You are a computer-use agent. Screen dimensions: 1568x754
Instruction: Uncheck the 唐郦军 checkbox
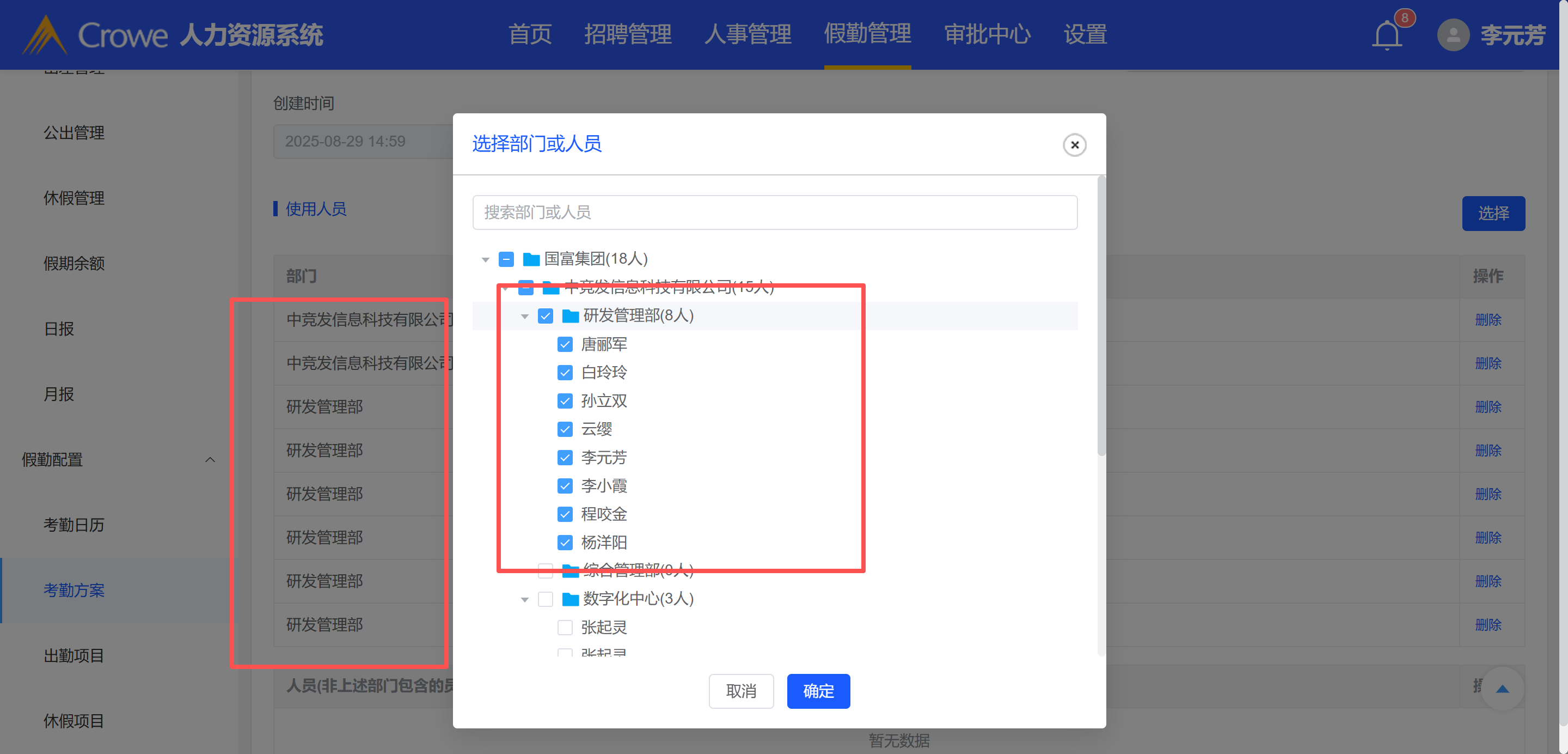[565, 345]
